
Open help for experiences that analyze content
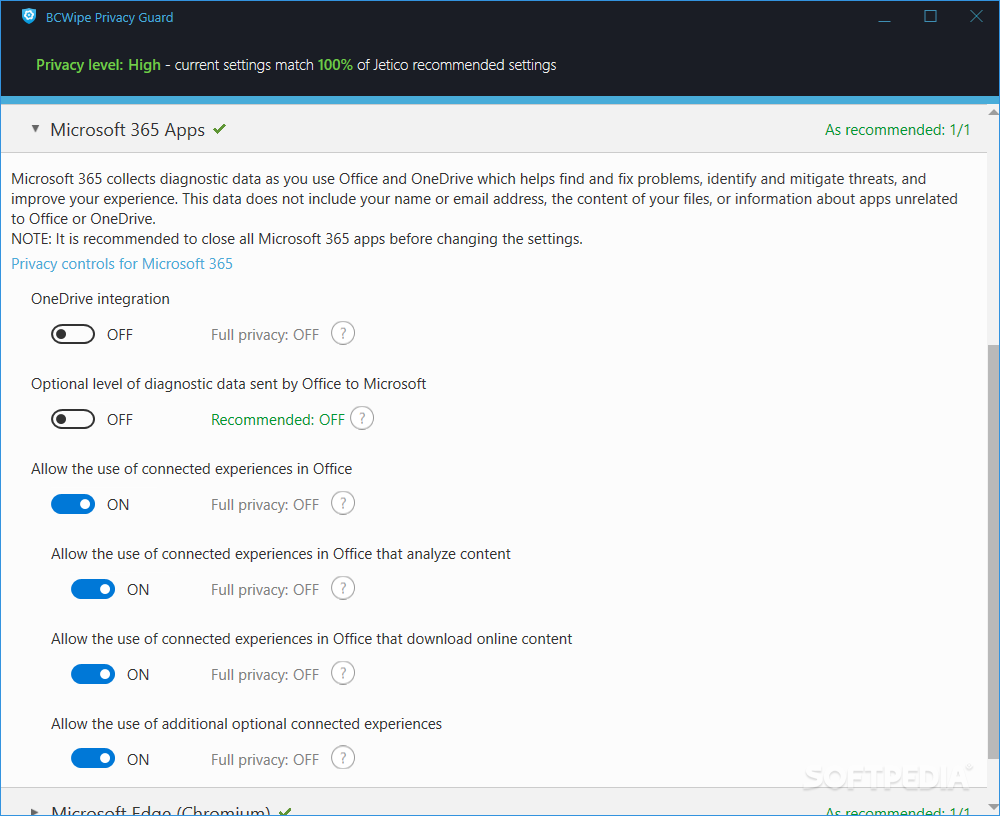coord(343,588)
